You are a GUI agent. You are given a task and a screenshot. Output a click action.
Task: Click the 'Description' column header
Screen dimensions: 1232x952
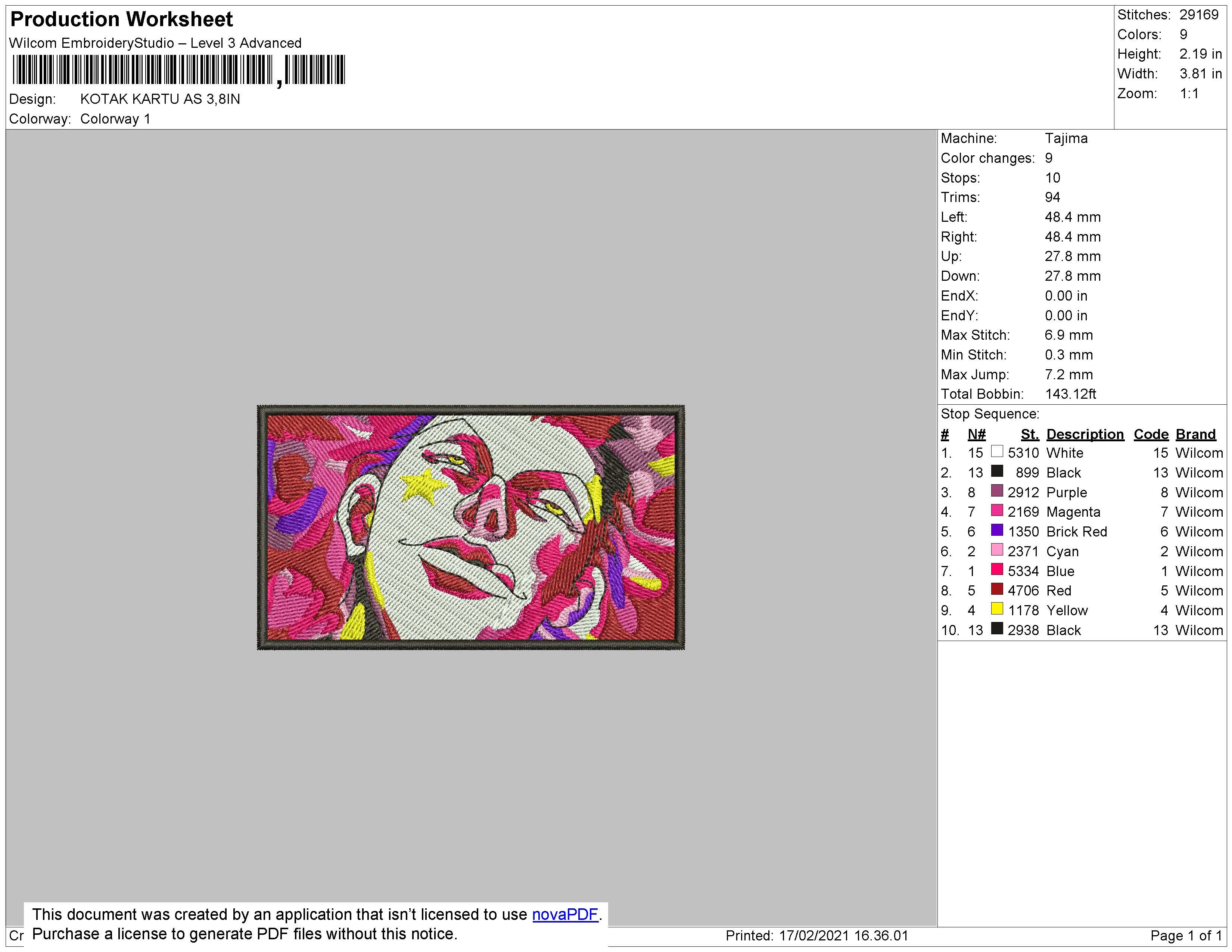pyautogui.click(x=1085, y=434)
